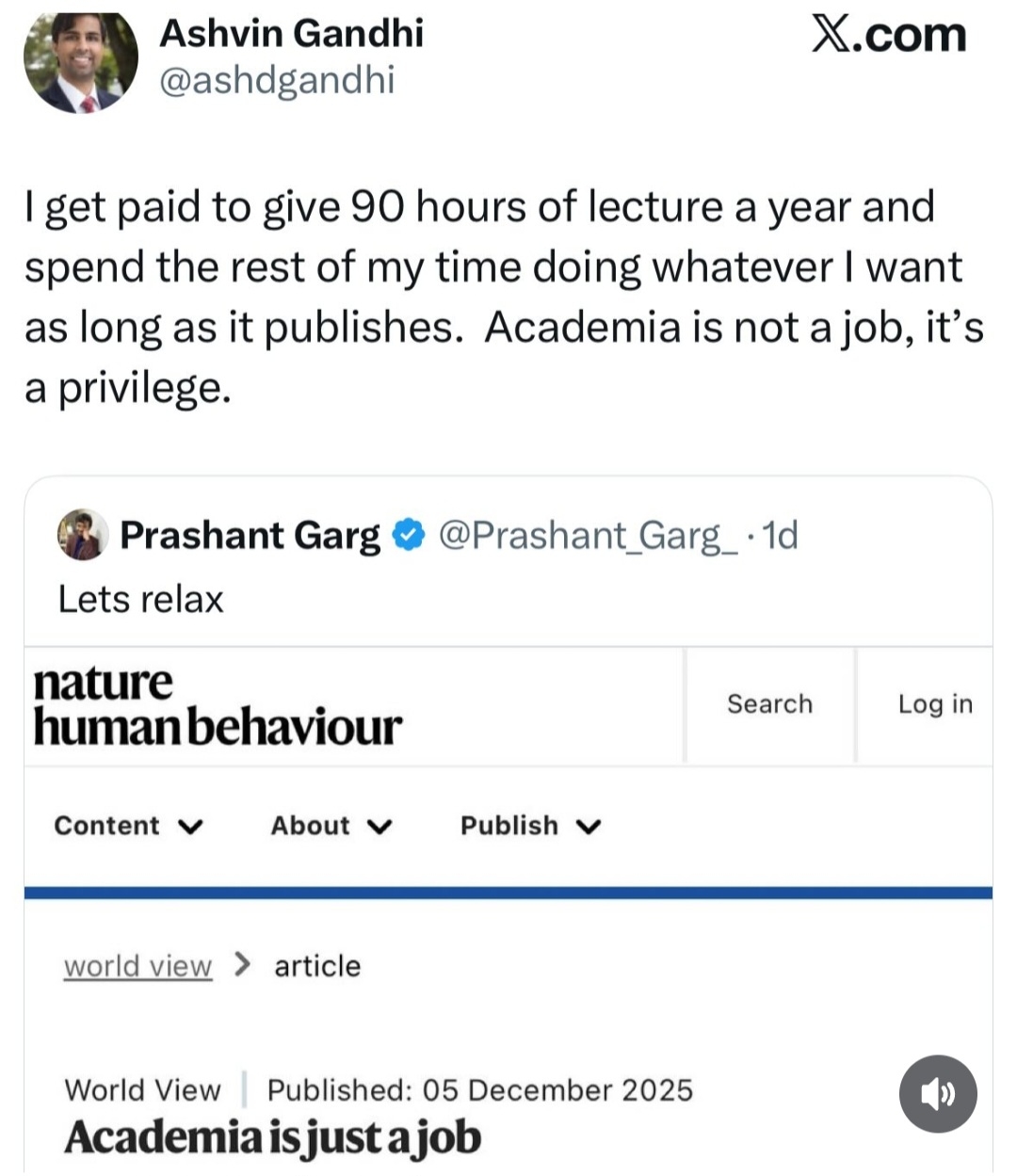The height and width of the screenshot is (1176, 1017).
Task: Open the Publish dropdown menu
Action: tap(530, 826)
